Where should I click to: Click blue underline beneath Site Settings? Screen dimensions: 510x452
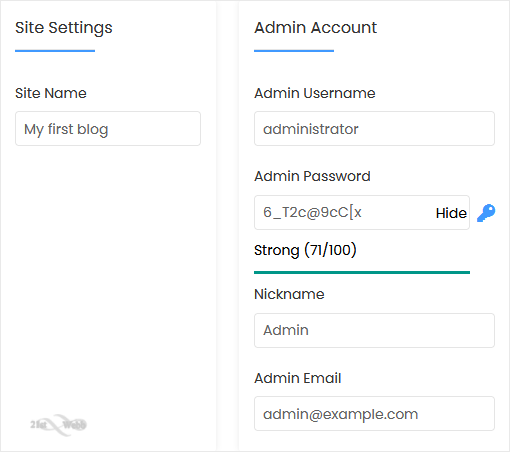(x=55, y=51)
